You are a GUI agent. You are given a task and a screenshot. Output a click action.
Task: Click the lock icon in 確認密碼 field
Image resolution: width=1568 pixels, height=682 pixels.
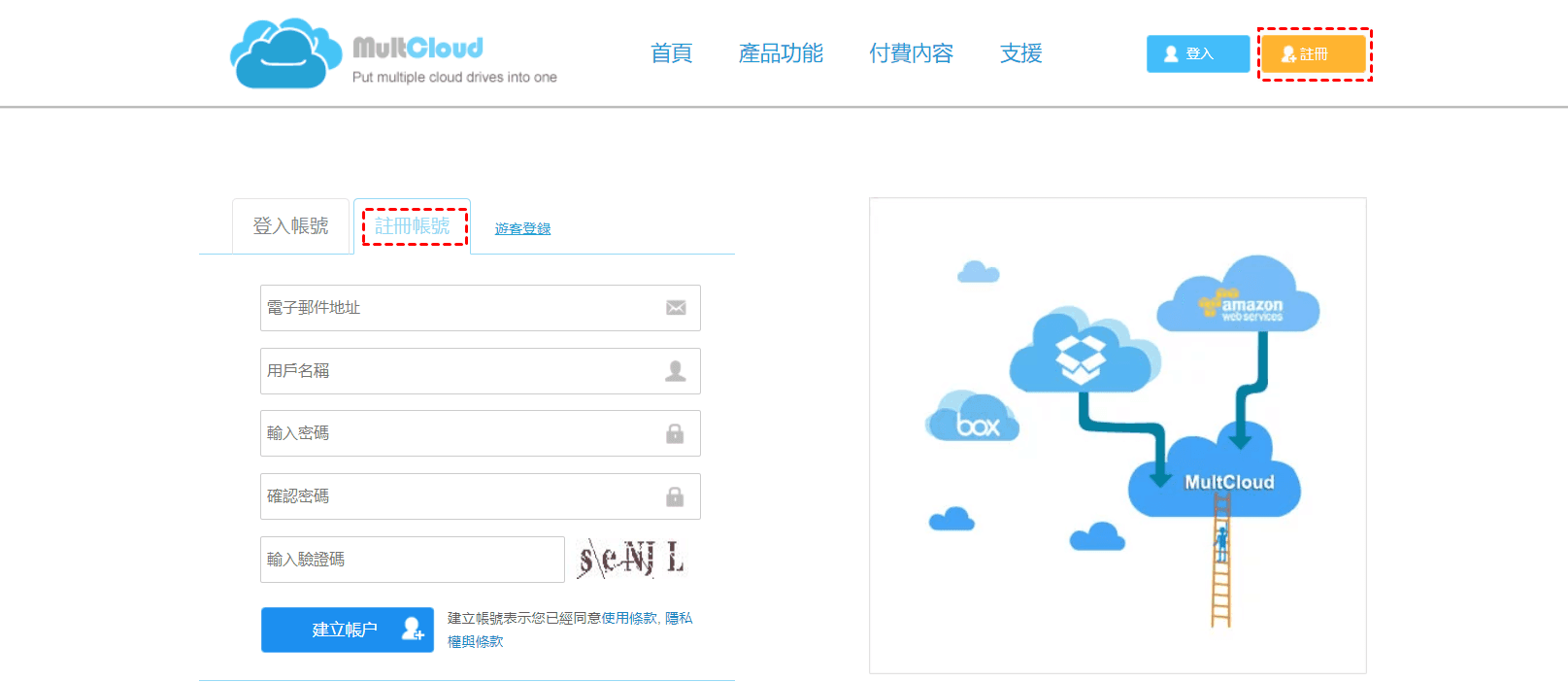675,496
